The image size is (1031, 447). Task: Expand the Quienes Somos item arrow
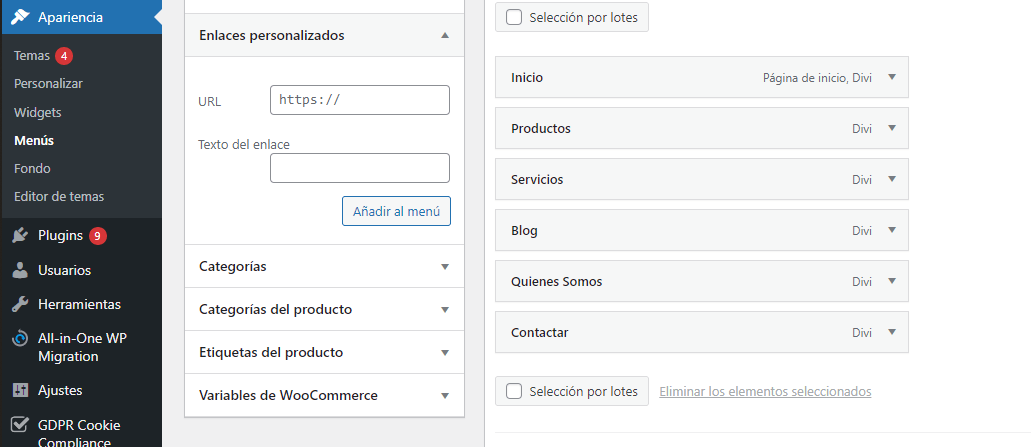pos(892,281)
